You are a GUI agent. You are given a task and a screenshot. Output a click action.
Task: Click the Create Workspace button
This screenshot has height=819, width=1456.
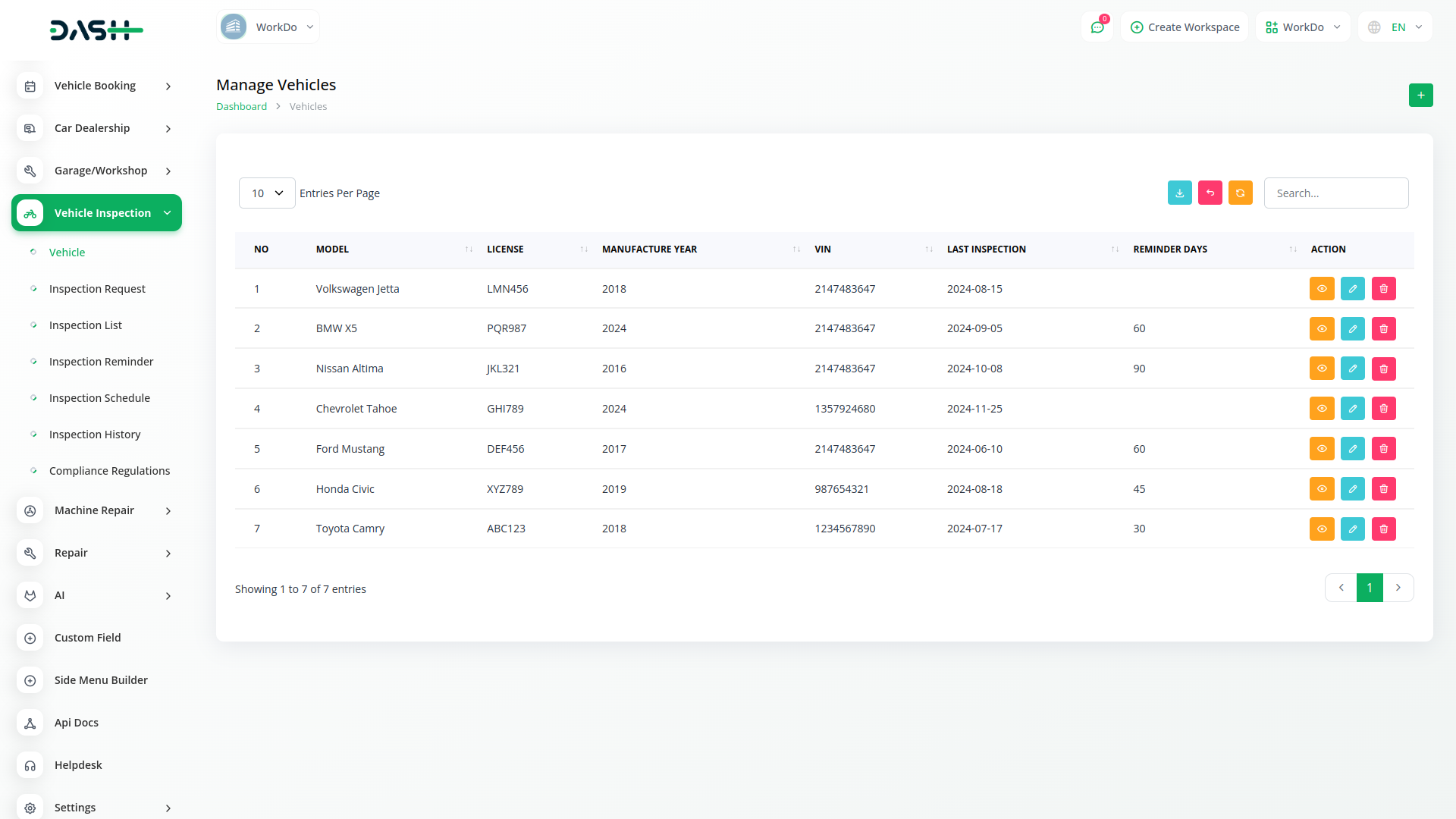pyautogui.click(x=1185, y=27)
